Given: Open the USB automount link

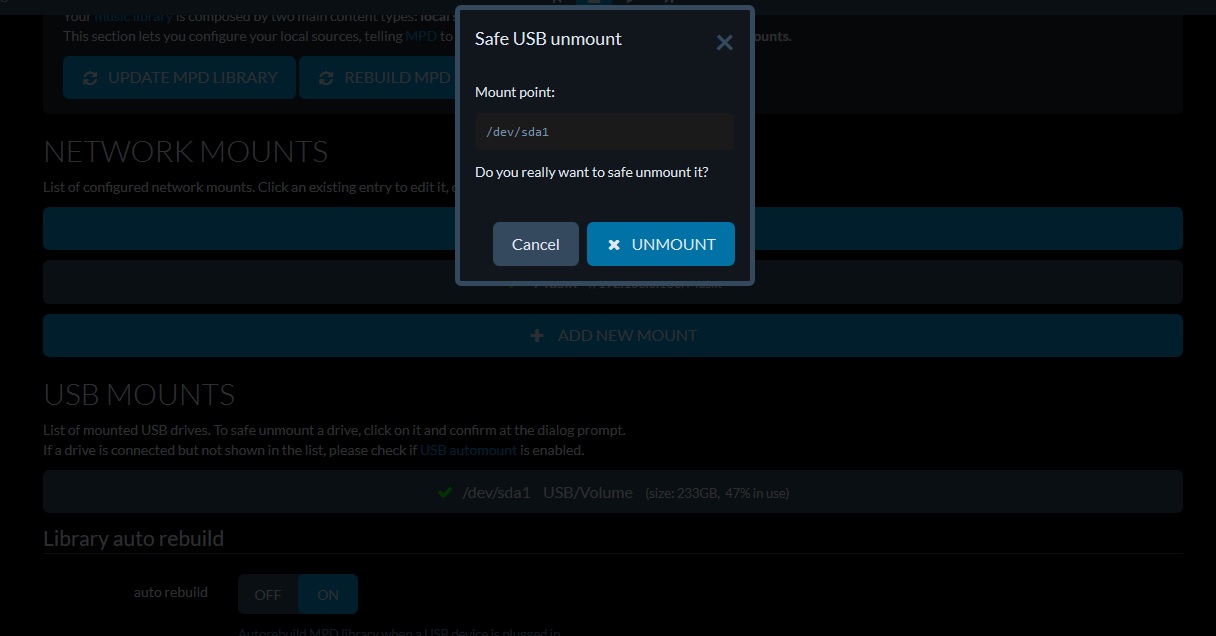Looking at the screenshot, I should [x=468, y=450].
